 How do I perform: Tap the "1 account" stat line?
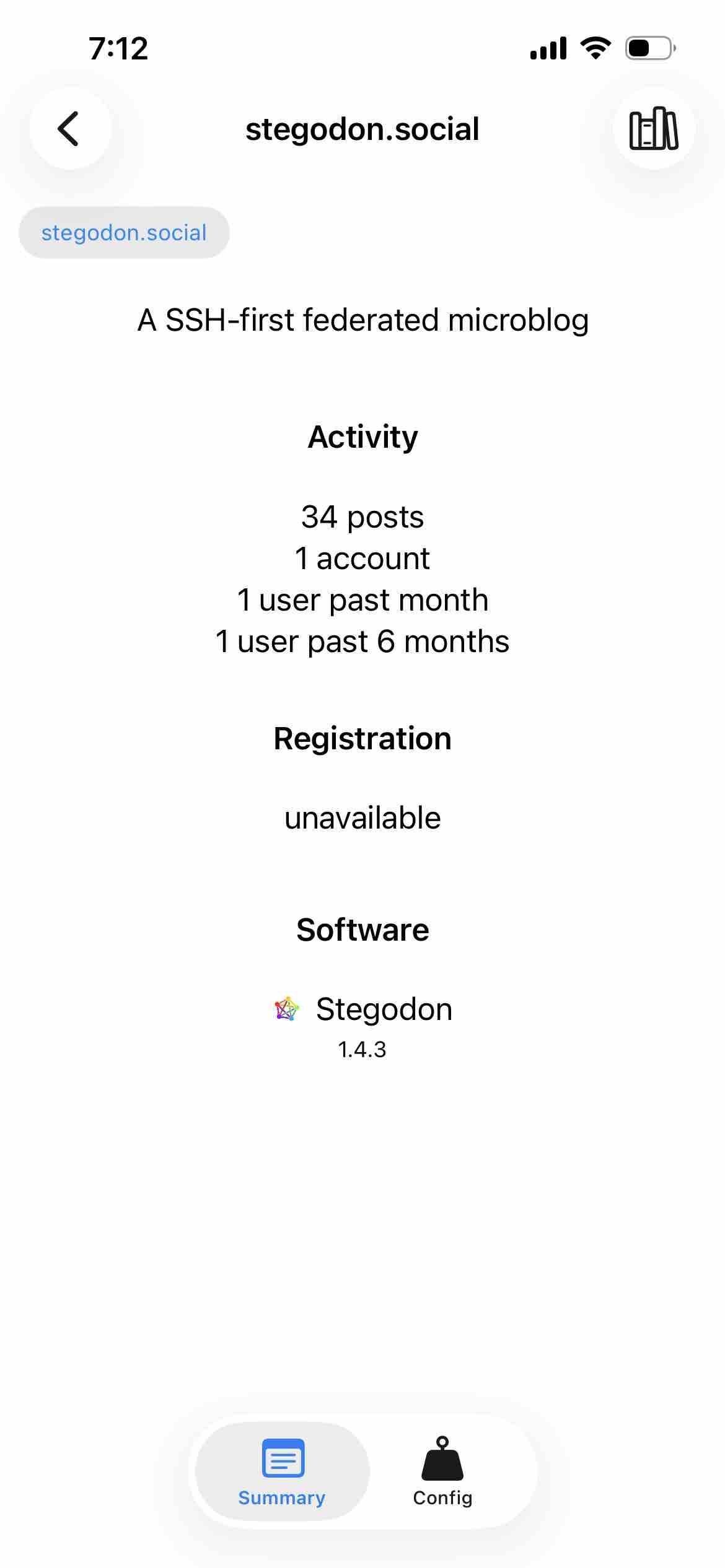click(362, 558)
